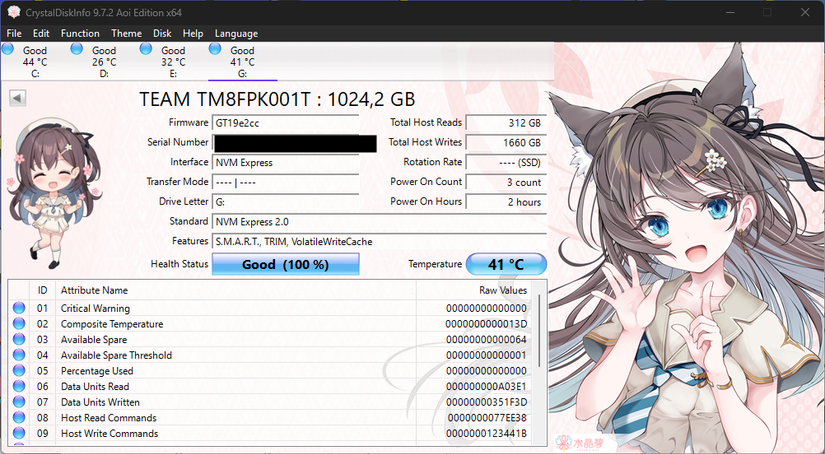Click the Total Host Reads value 312 GB

point(506,123)
